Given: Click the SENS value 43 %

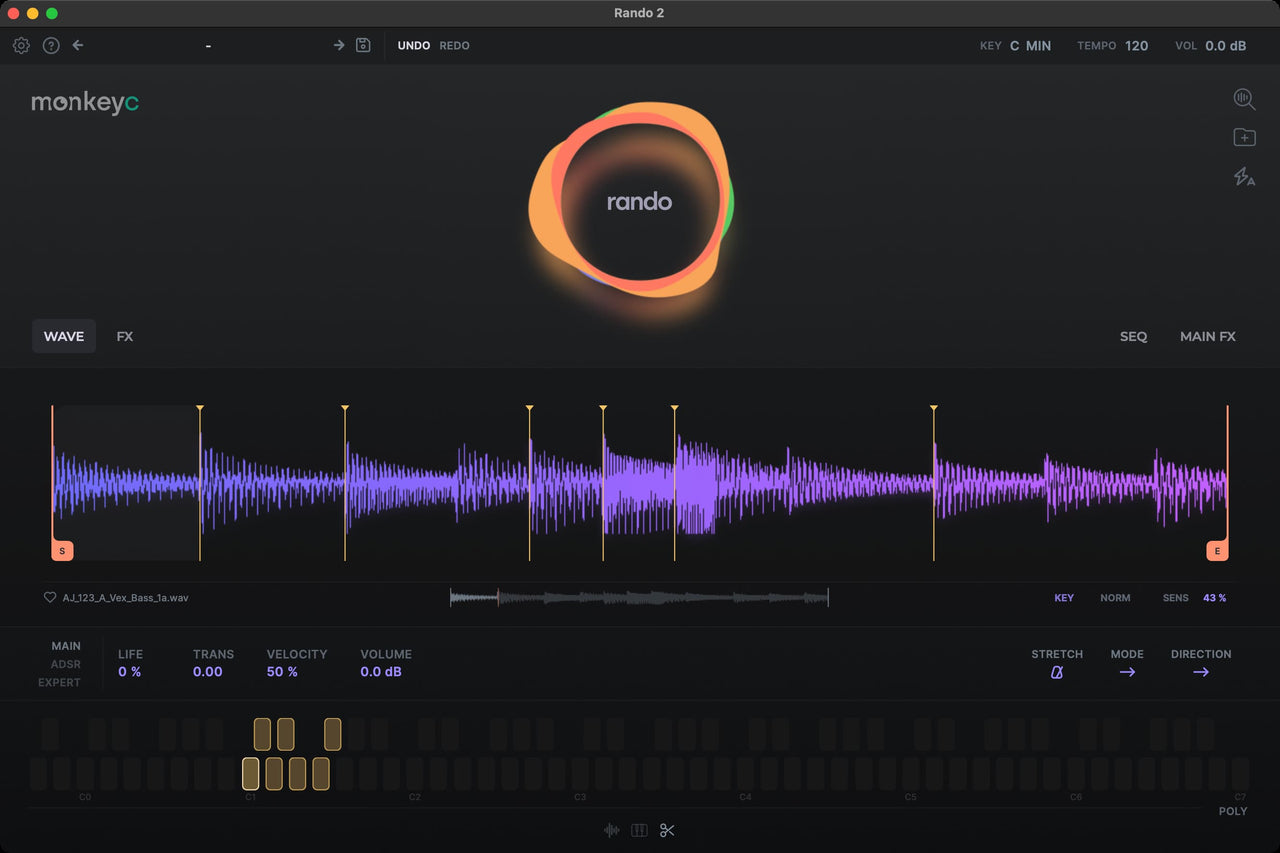Looking at the screenshot, I should pos(1215,598).
